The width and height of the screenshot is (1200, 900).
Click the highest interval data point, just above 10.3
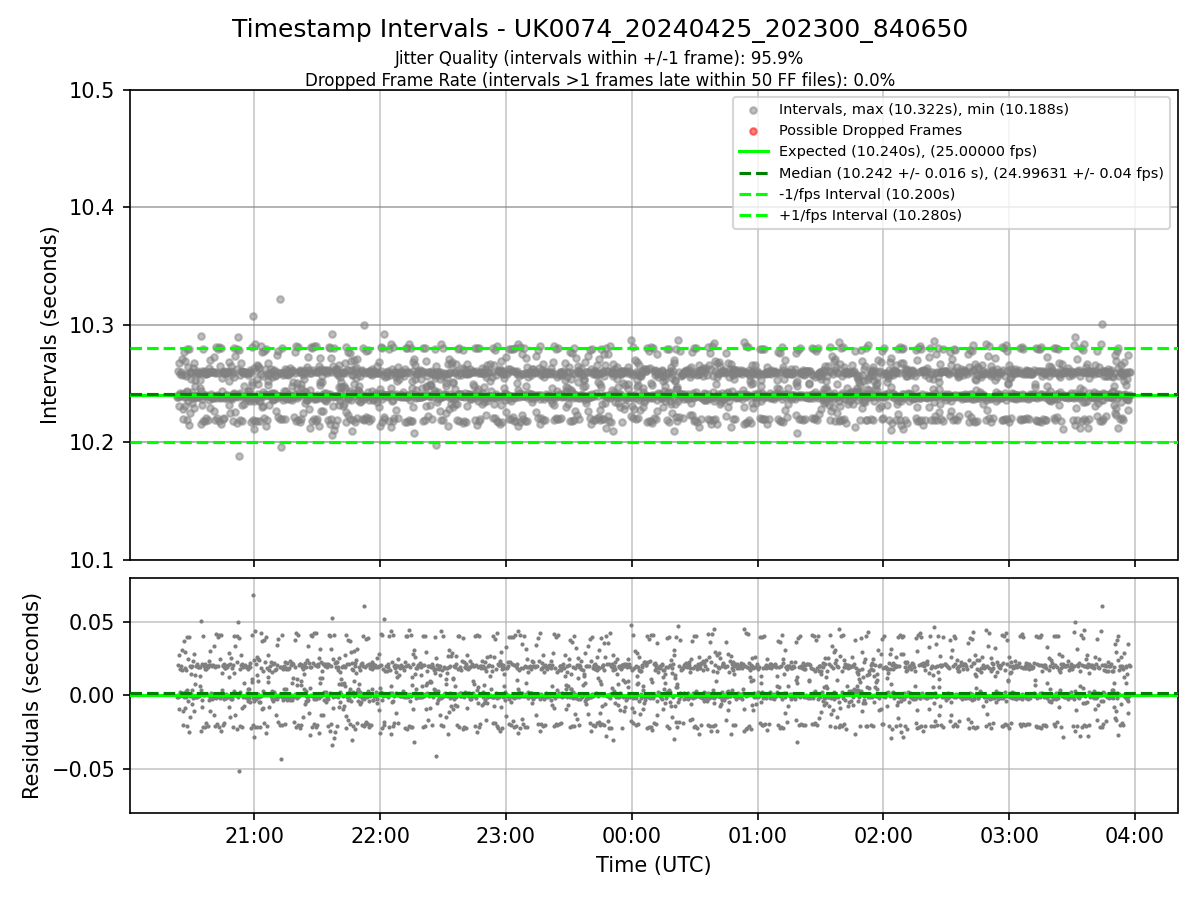tap(280, 299)
